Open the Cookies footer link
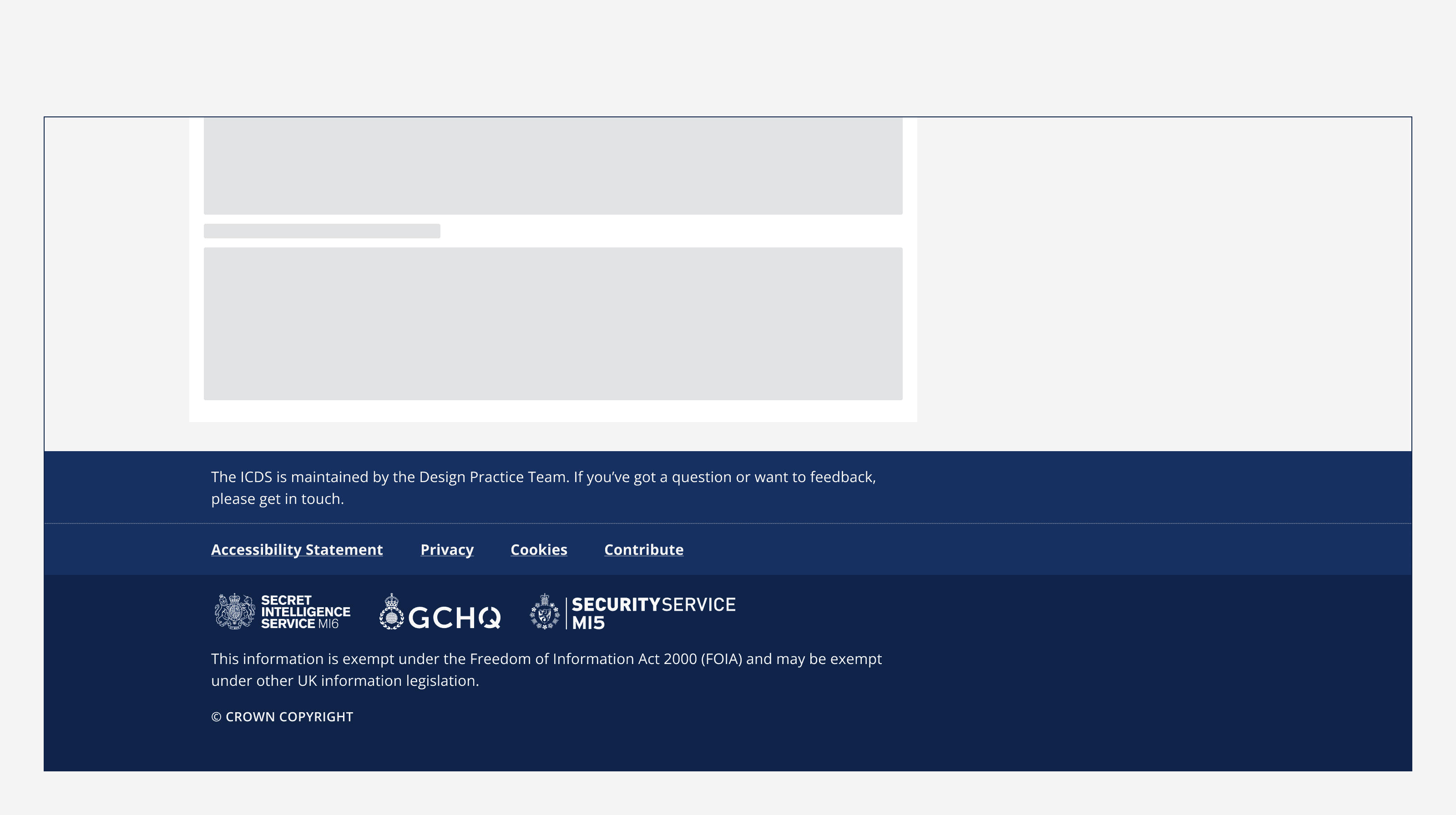 (x=539, y=549)
